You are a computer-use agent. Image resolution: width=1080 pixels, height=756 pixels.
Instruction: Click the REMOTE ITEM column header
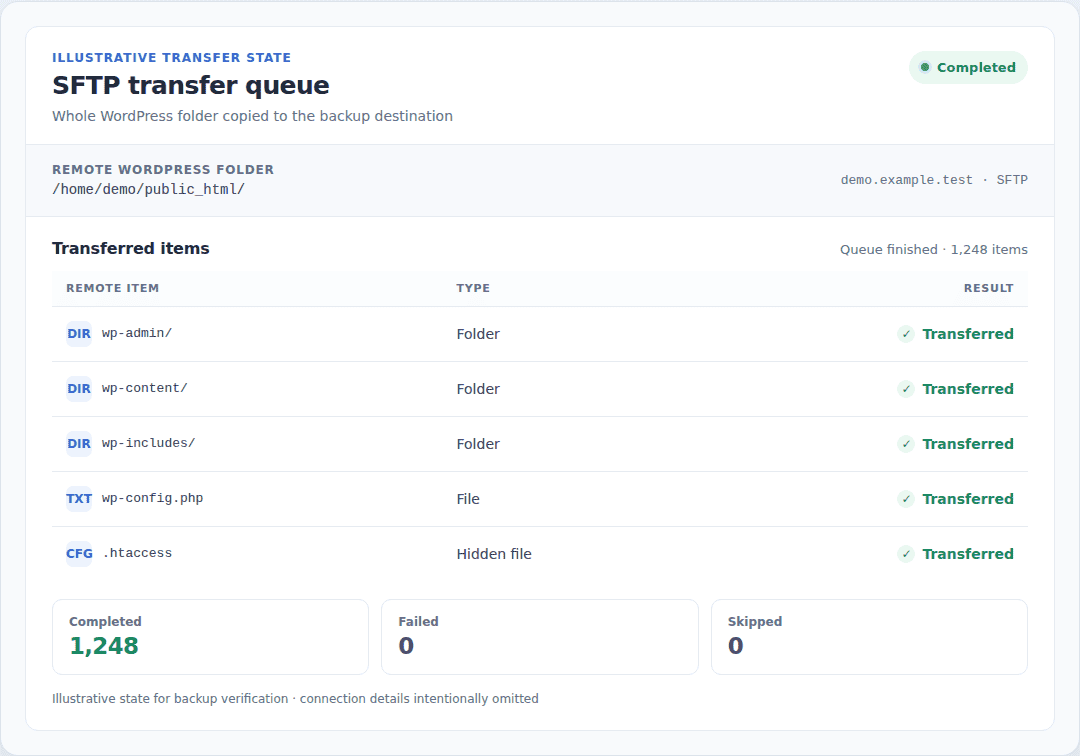112,288
